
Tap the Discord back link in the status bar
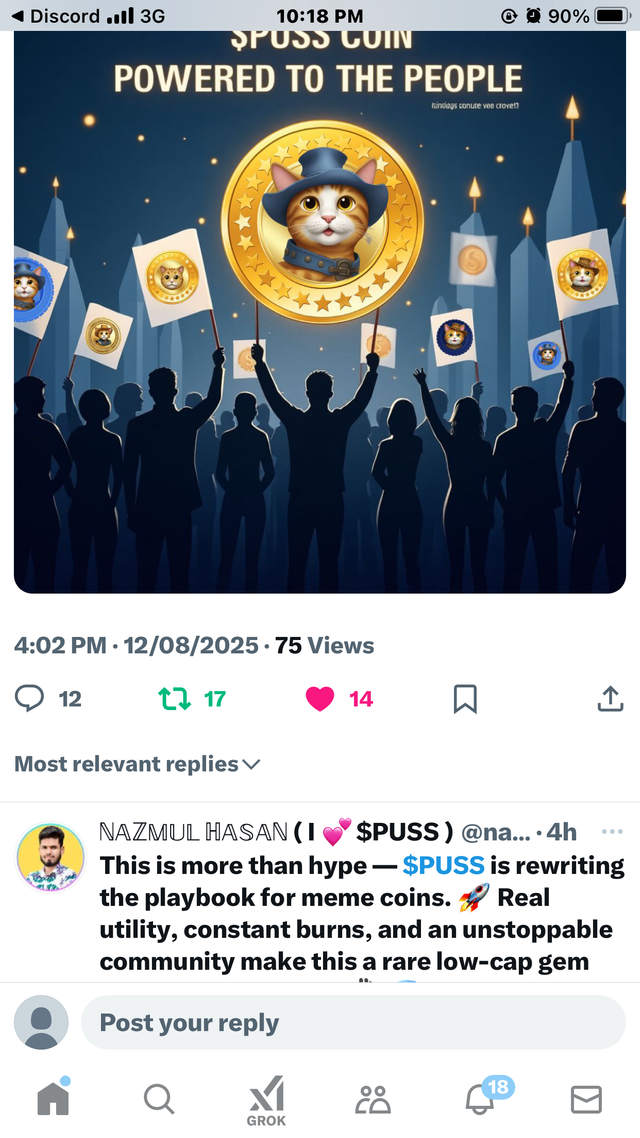(x=45, y=16)
